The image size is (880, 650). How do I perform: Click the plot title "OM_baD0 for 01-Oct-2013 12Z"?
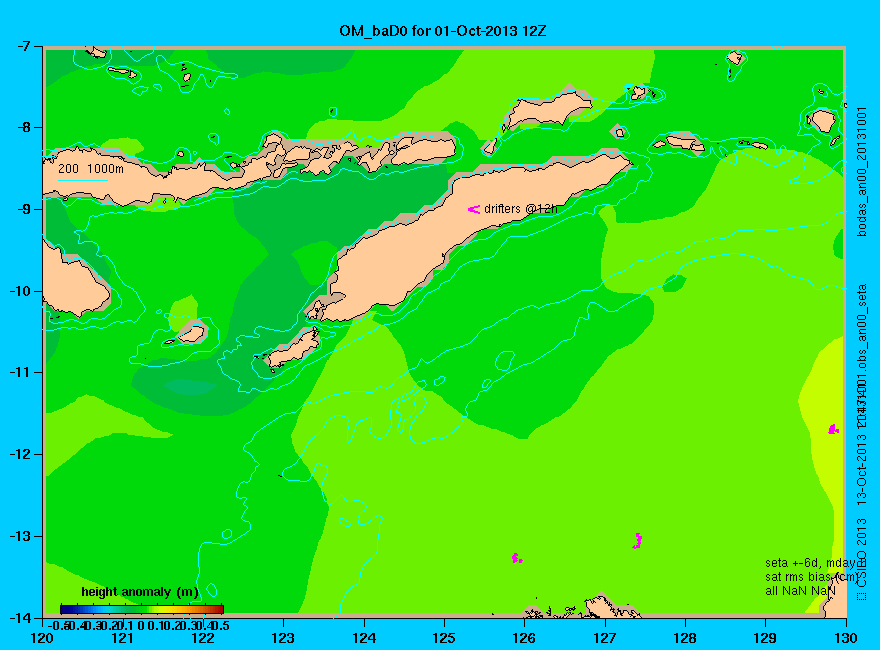tap(442, 30)
